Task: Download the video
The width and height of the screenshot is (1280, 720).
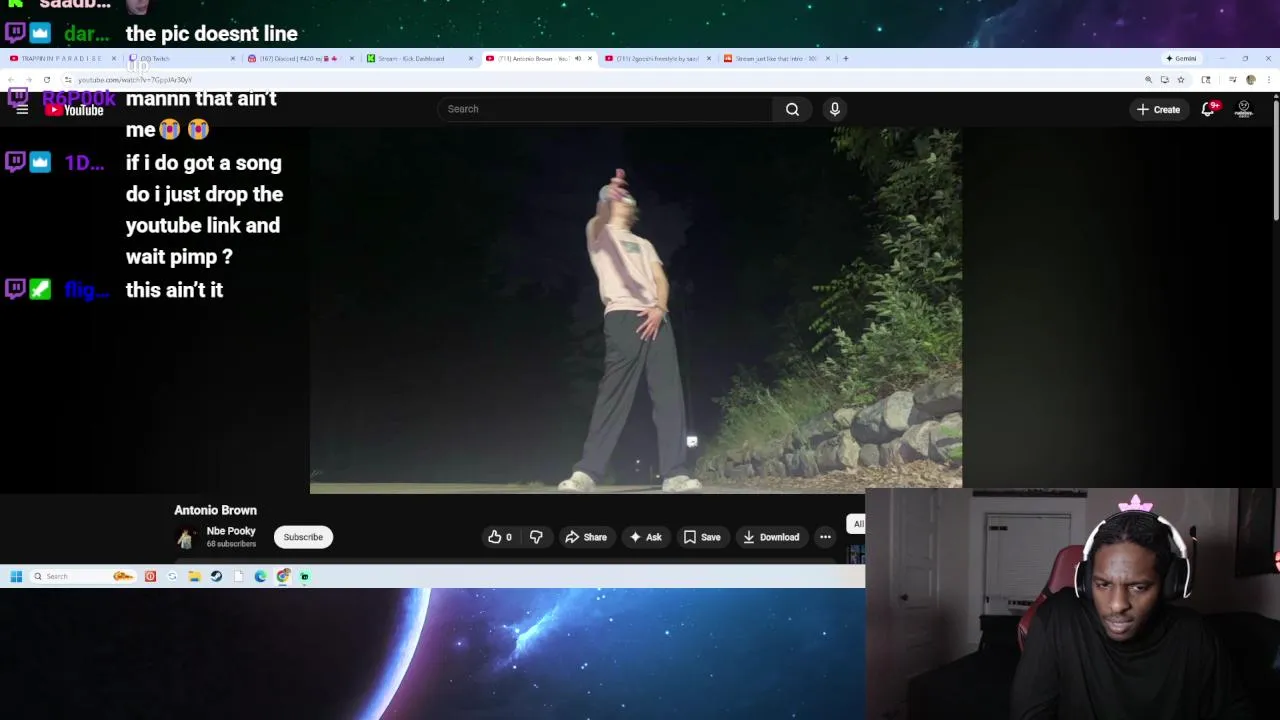Action: tap(771, 537)
